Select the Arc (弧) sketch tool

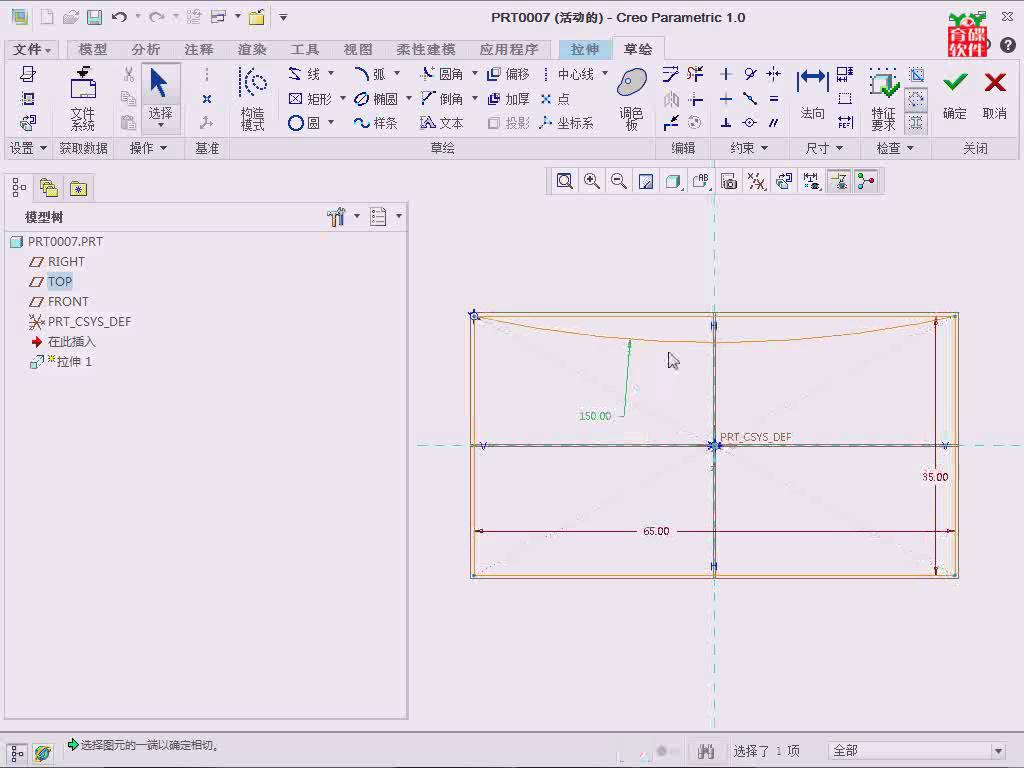tap(370, 74)
